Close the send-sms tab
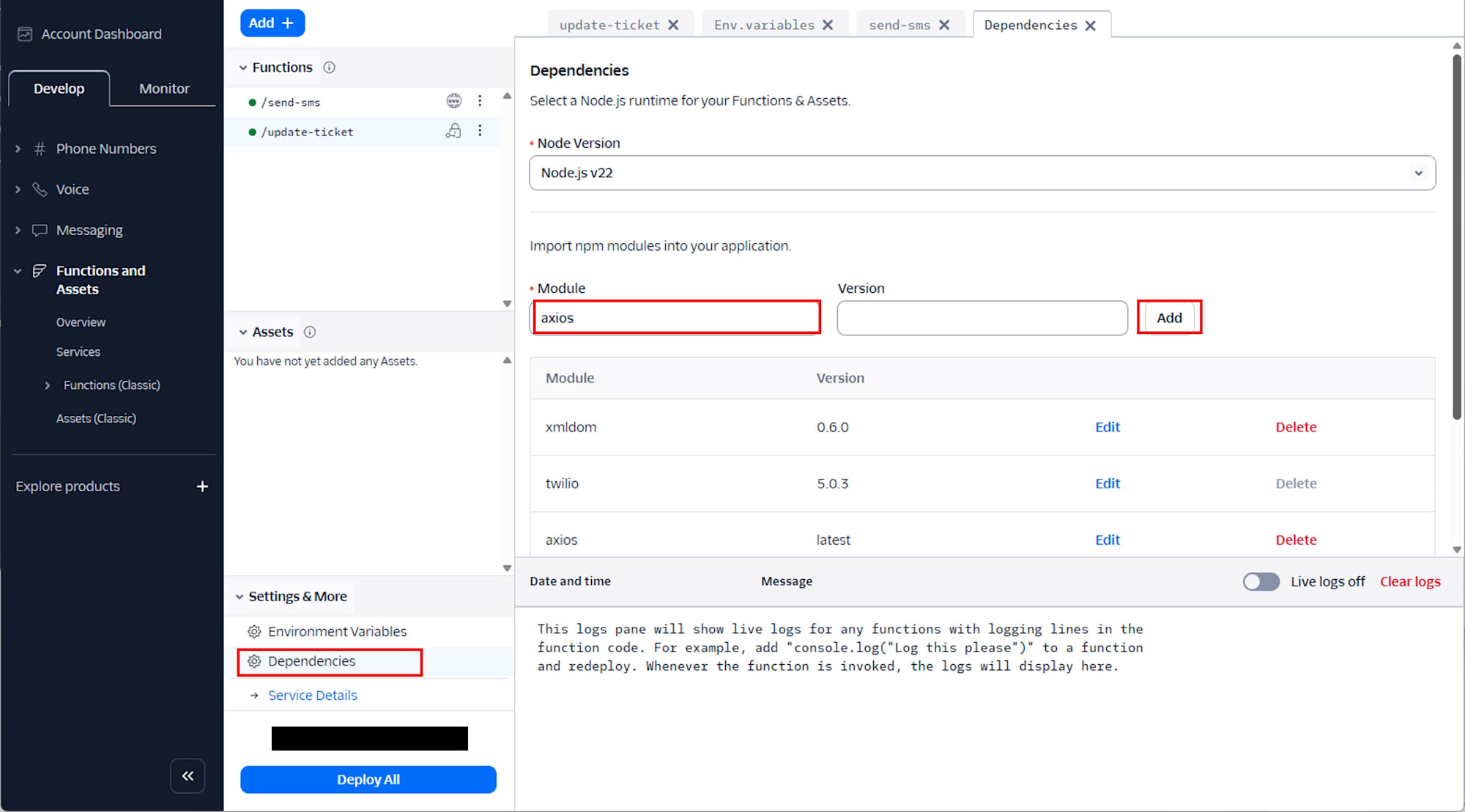Viewport: 1465px width, 812px height. pyautogui.click(x=944, y=25)
